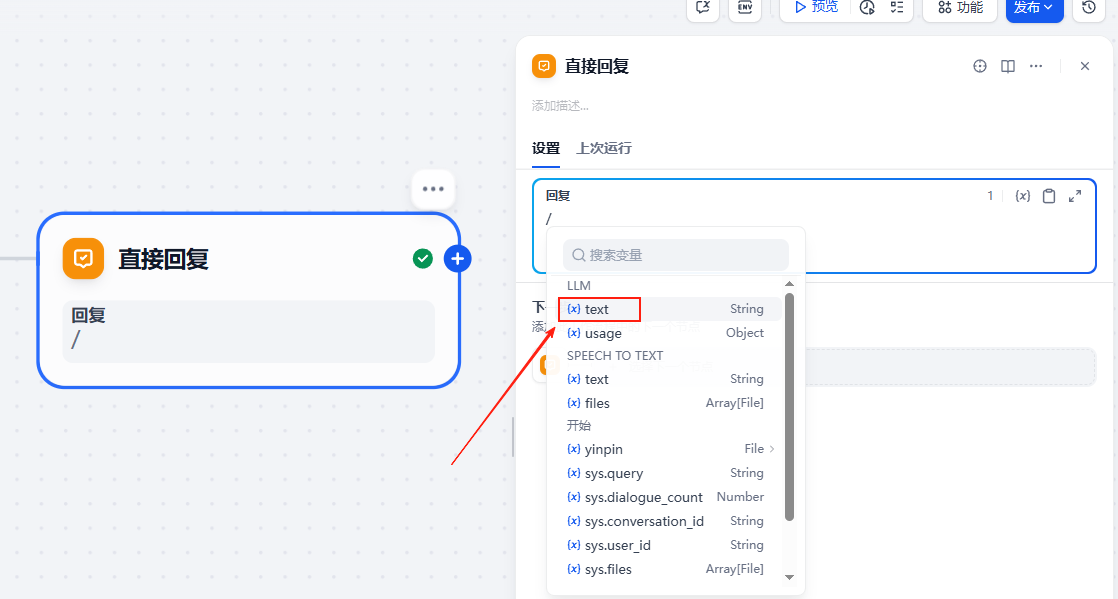
Task: Expand the yinpin File variable submenu
Action: pos(771,449)
